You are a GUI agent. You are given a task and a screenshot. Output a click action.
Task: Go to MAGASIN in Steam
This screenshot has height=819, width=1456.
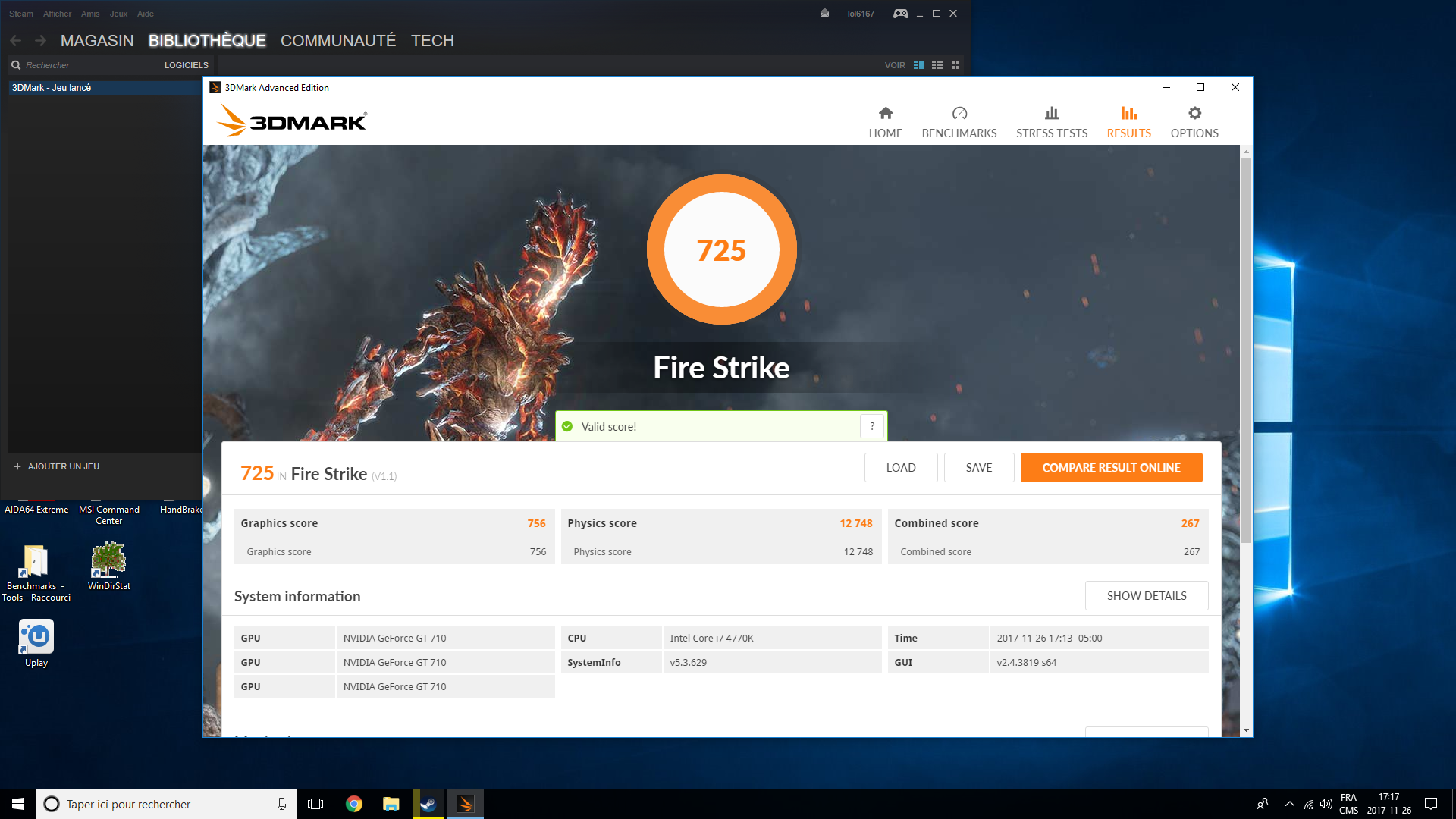pos(97,41)
